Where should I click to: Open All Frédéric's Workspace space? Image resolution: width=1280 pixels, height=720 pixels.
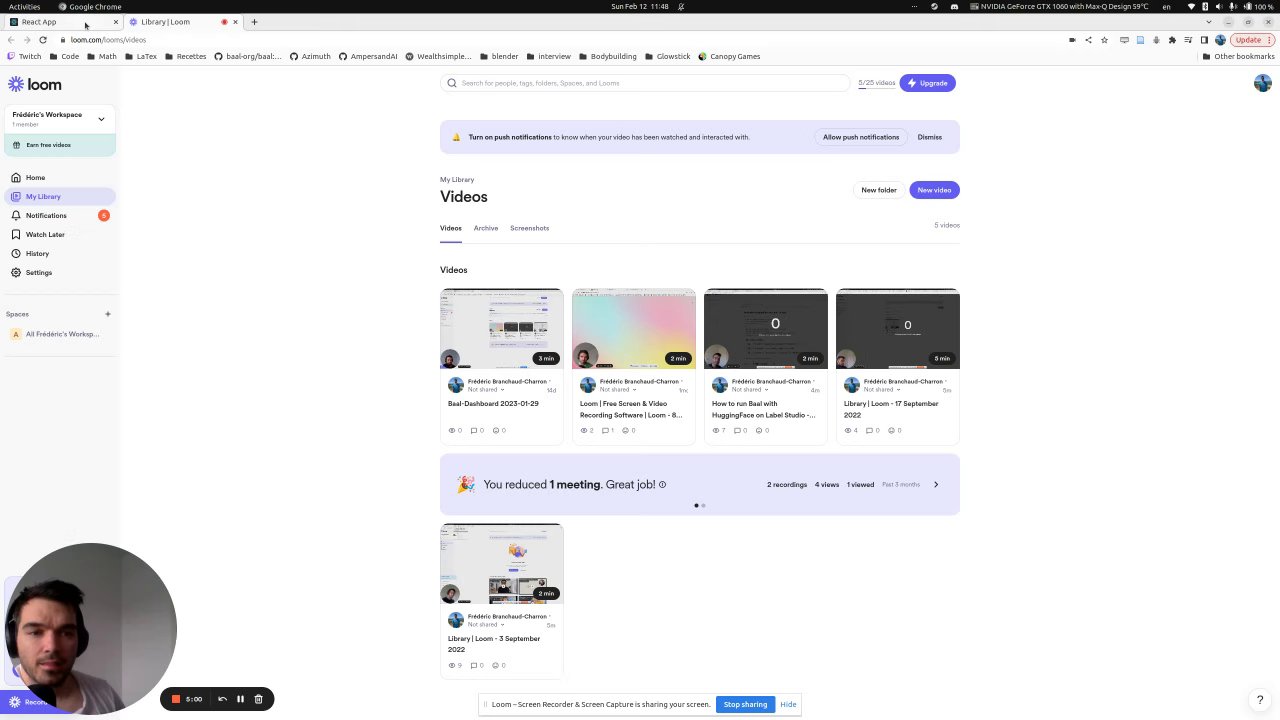tap(60, 334)
